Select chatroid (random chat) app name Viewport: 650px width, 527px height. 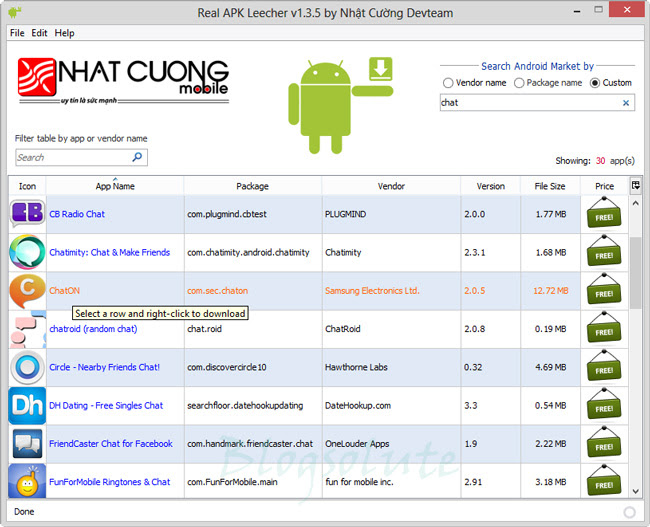pyautogui.click(x=93, y=329)
